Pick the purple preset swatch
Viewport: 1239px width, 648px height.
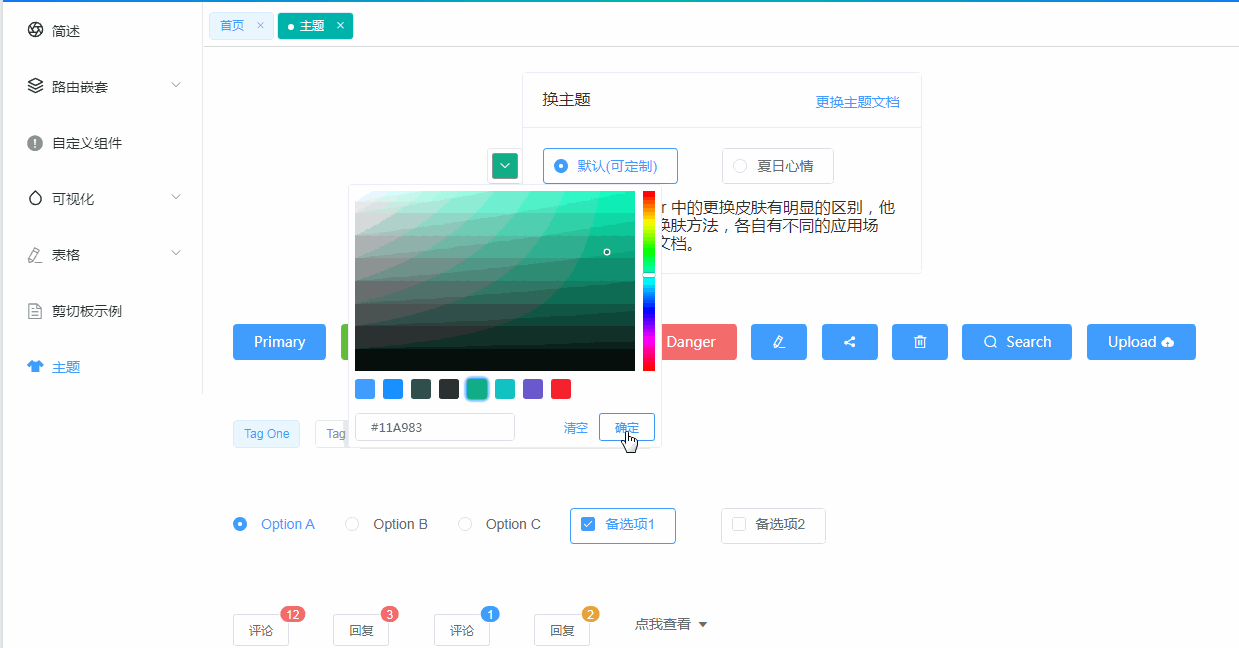[533, 389]
